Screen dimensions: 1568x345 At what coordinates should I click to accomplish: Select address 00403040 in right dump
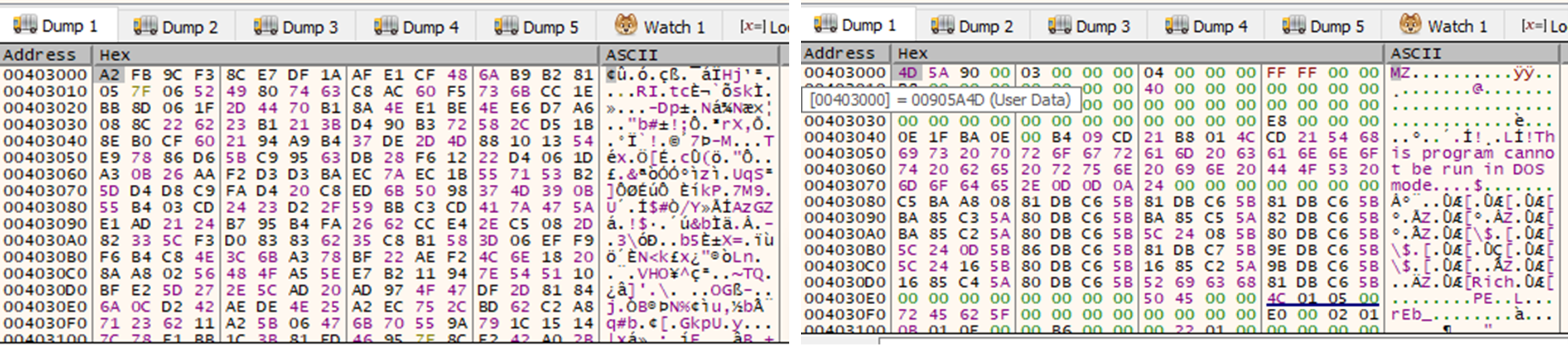pyautogui.click(x=845, y=137)
